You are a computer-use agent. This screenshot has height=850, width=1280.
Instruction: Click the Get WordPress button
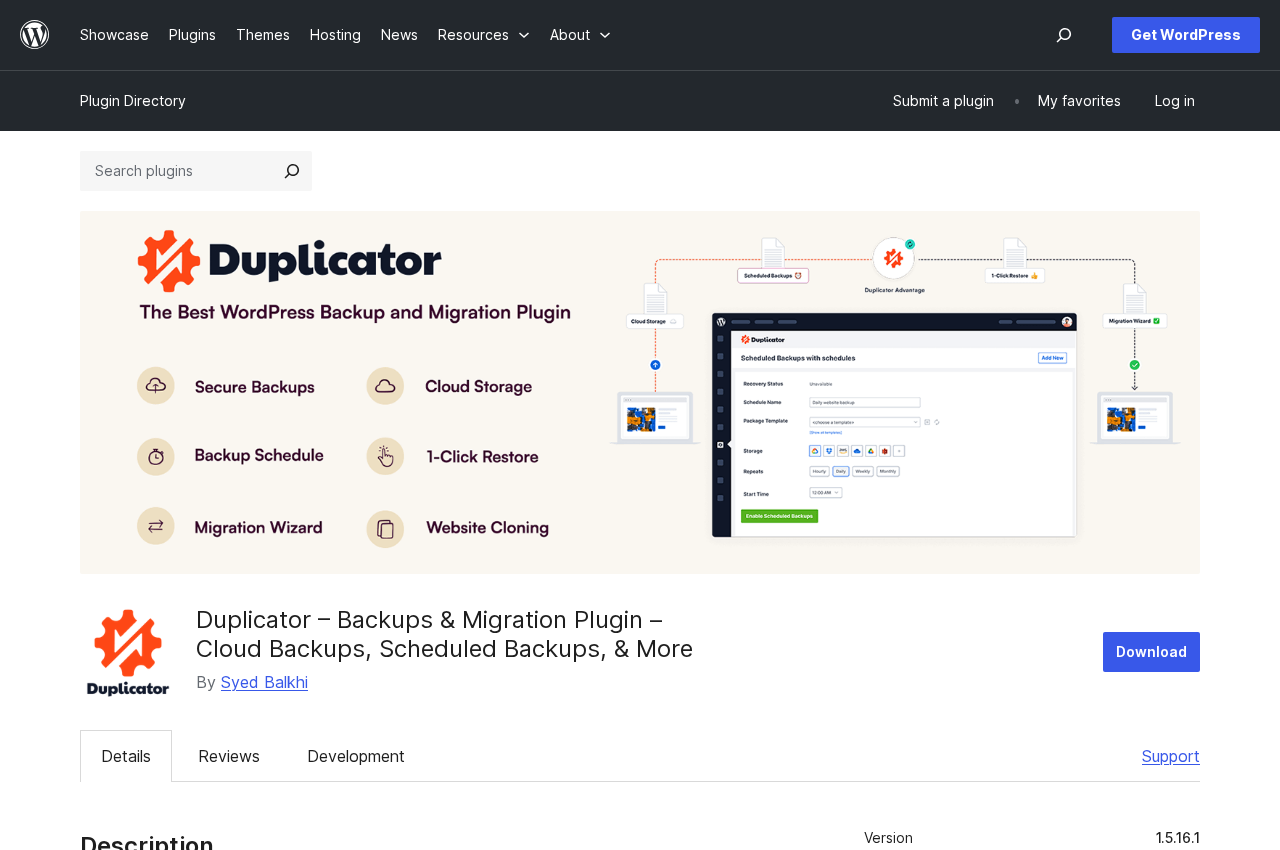pyautogui.click(x=1186, y=35)
